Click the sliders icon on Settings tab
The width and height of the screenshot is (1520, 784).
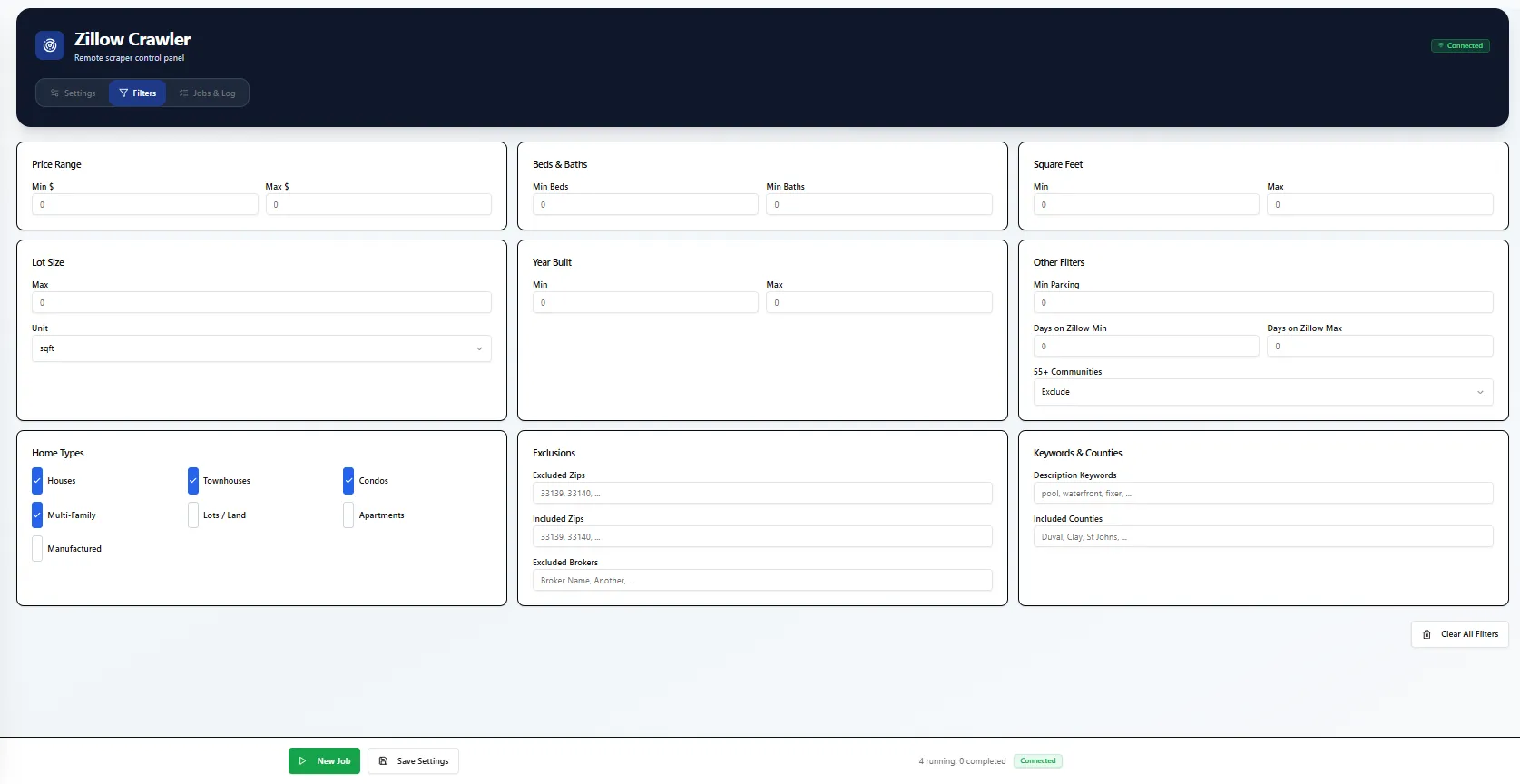[54, 93]
